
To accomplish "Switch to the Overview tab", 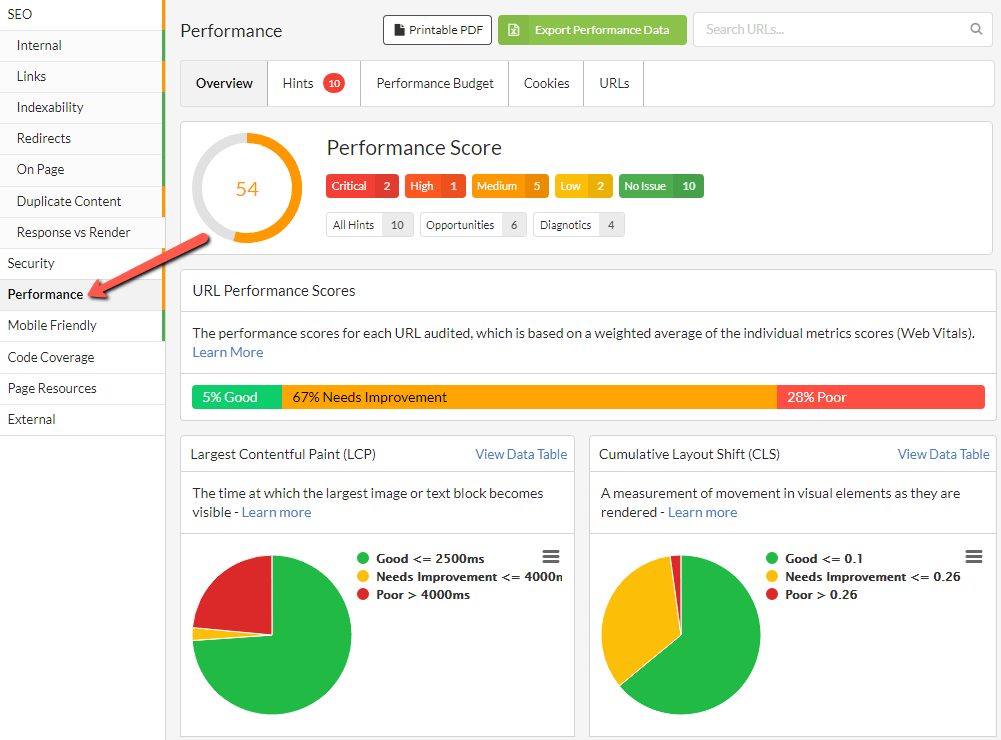I will [224, 84].
